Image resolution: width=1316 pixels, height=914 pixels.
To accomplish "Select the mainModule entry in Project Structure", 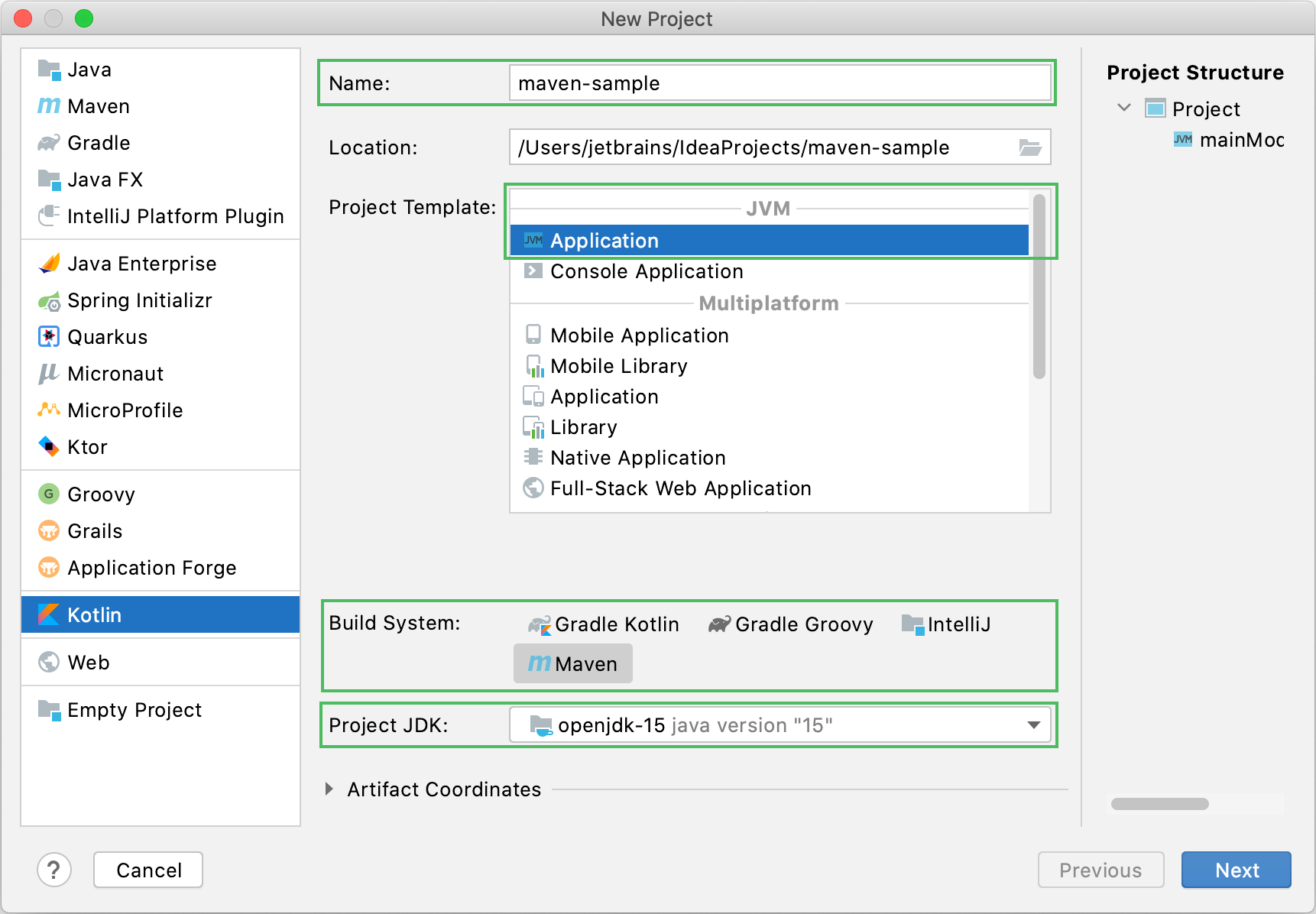I will [x=1230, y=140].
